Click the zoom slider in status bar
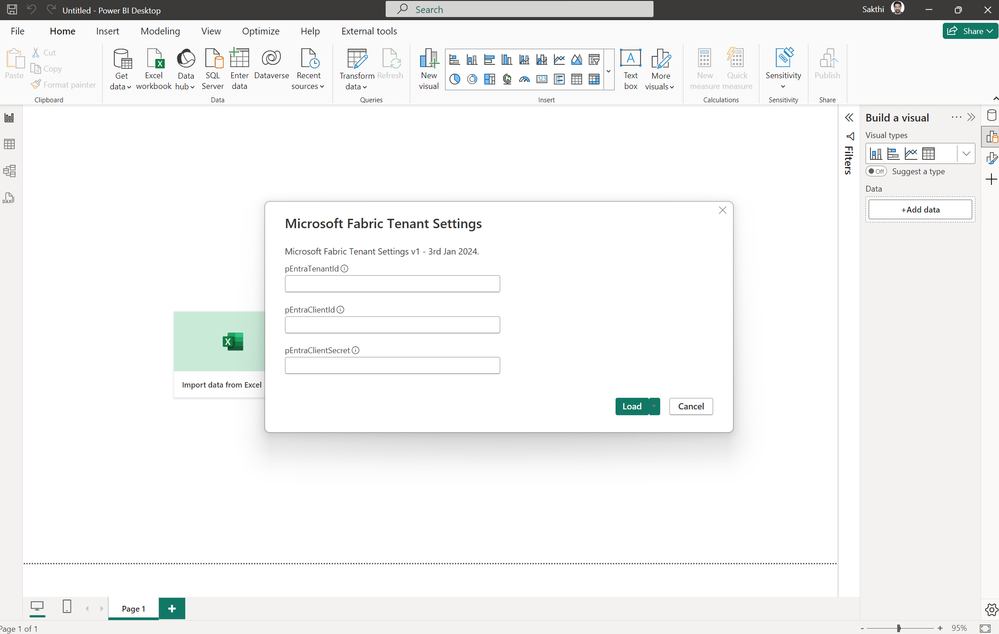The height and width of the screenshot is (634, 999). coord(898,628)
